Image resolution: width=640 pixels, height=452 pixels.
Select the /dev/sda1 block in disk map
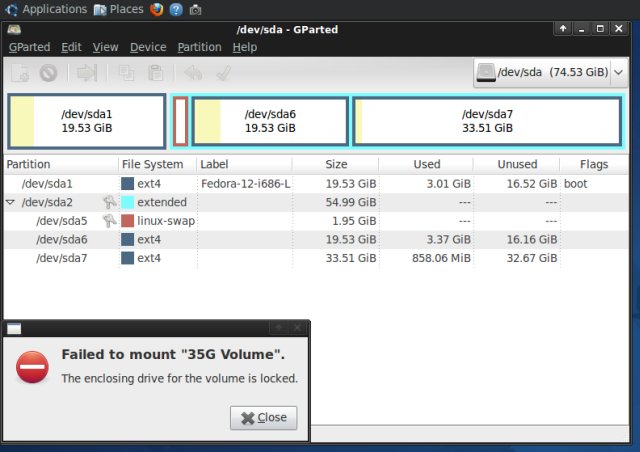click(87, 121)
